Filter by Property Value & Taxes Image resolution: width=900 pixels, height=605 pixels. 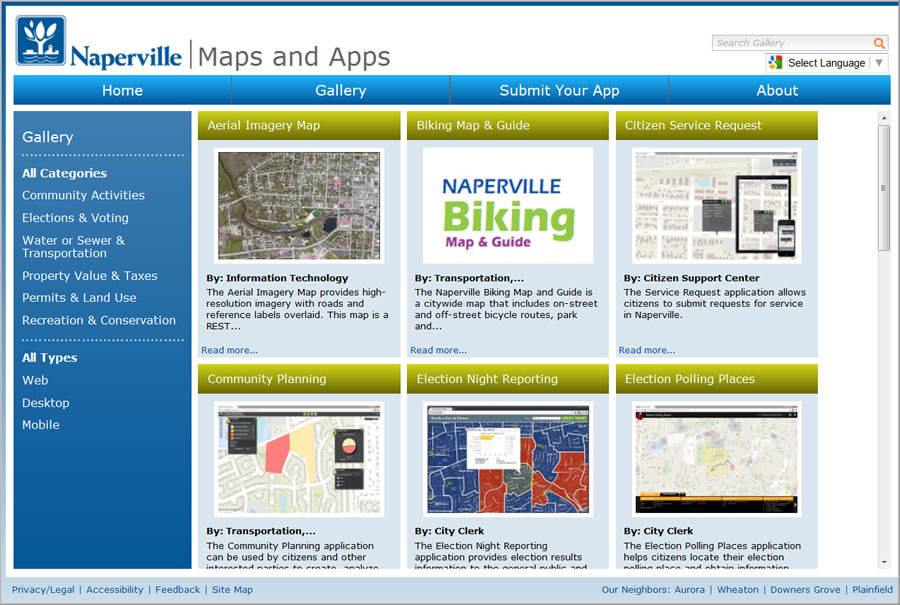pos(90,276)
